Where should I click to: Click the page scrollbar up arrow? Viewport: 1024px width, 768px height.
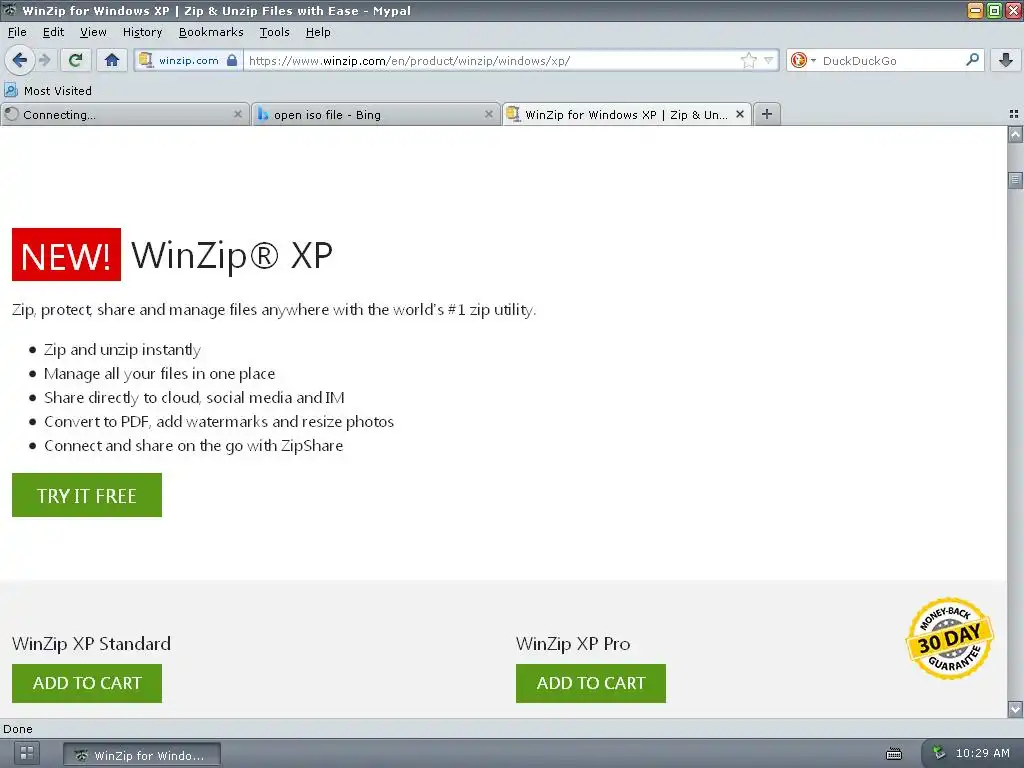click(1015, 135)
